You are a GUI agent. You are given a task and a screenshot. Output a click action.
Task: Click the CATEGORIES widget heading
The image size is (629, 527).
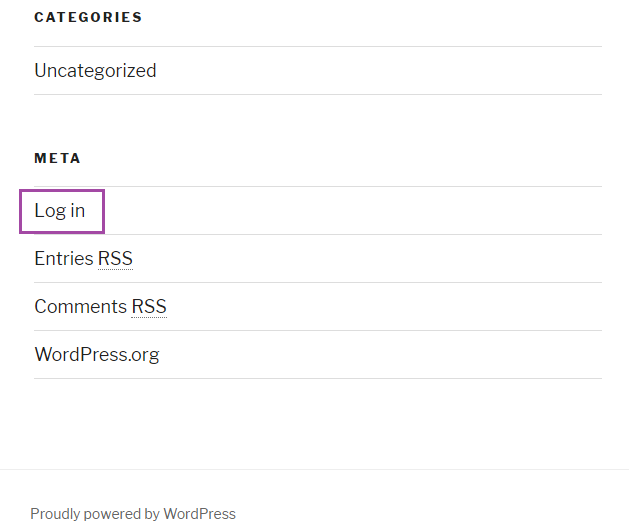88,17
